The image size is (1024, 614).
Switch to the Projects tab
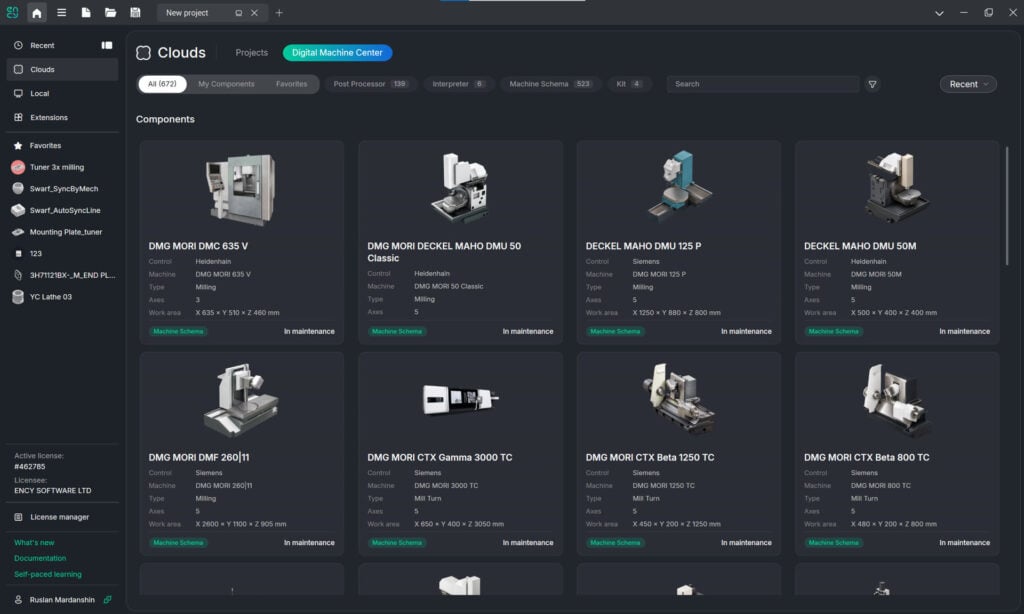pyautogui.click(x=251, y=52)
